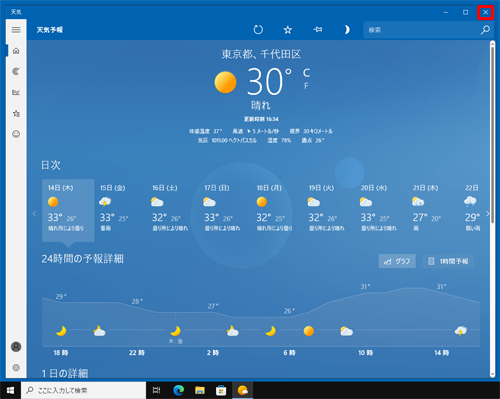Show previous days with left chevron
500x399 pixels.
(34, 213)
